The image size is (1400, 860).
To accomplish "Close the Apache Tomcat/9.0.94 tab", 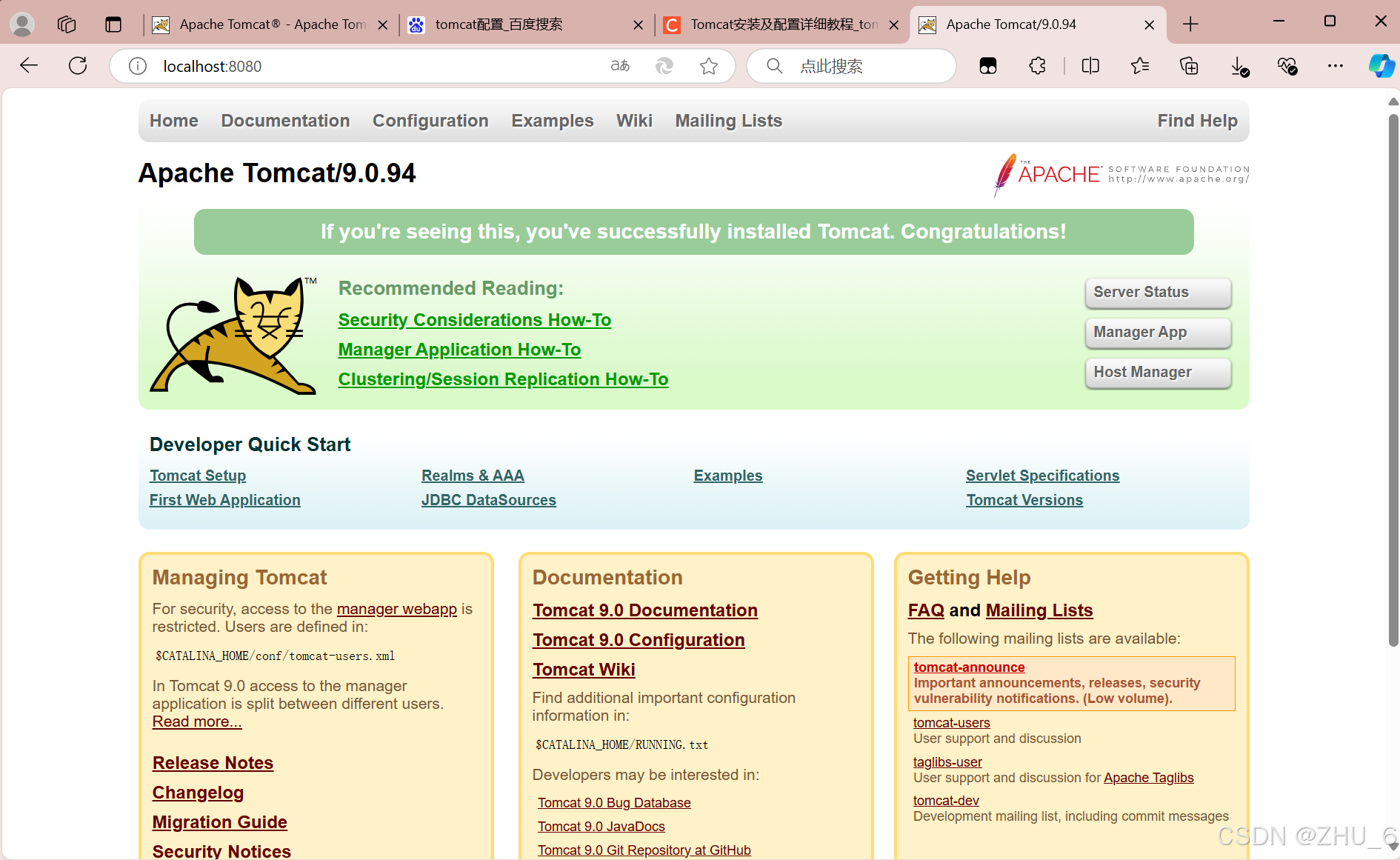I will click(1150, 25).
